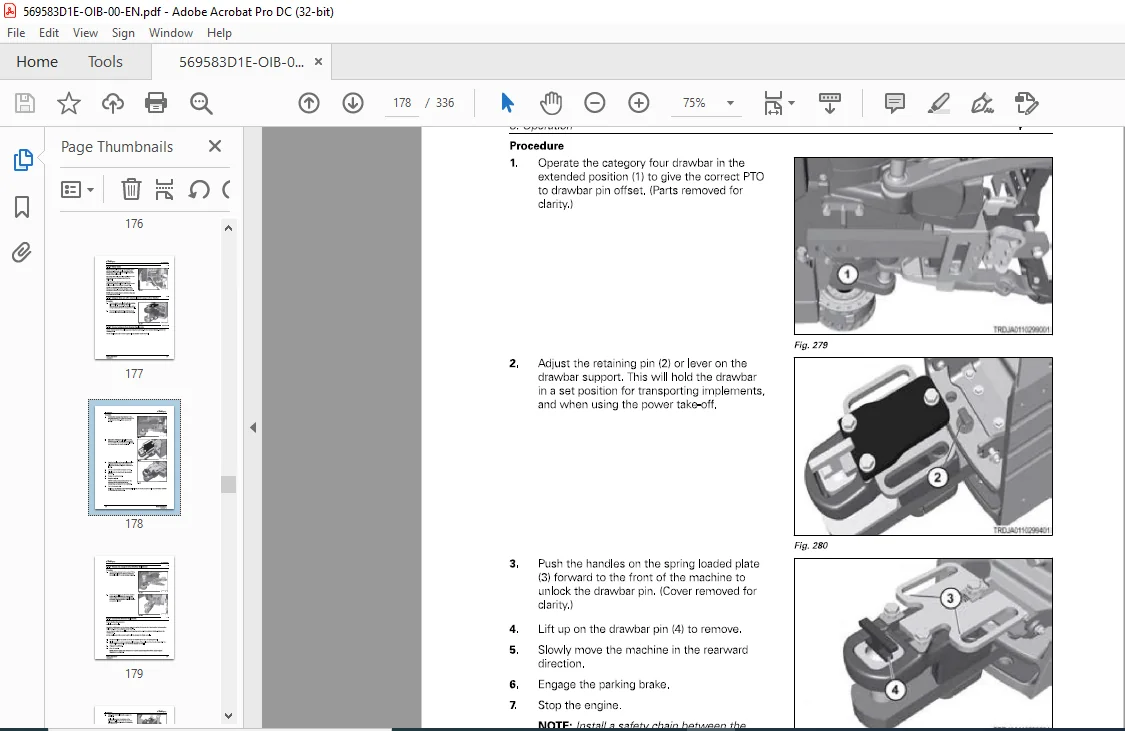
Task: Open the Attachments side panel
Action: click(22, 253)
